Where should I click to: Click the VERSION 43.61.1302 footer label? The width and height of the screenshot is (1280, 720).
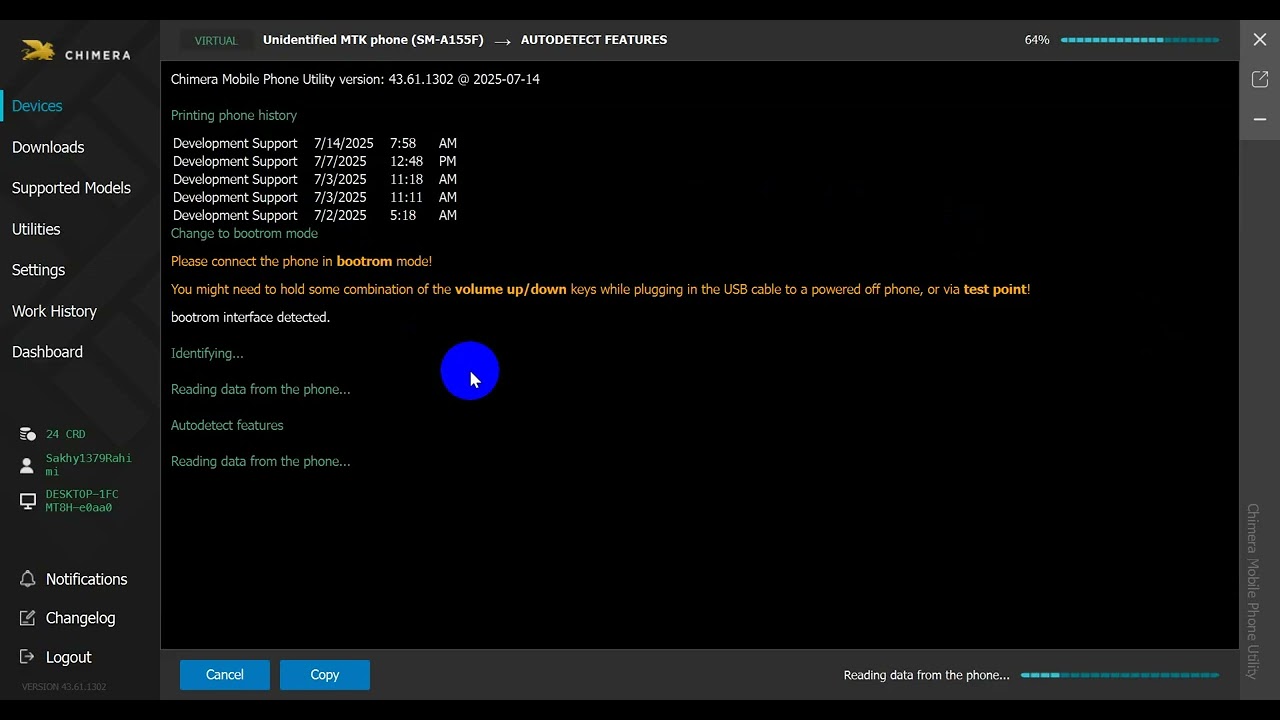pyautogui.click(x=64, y=687)
